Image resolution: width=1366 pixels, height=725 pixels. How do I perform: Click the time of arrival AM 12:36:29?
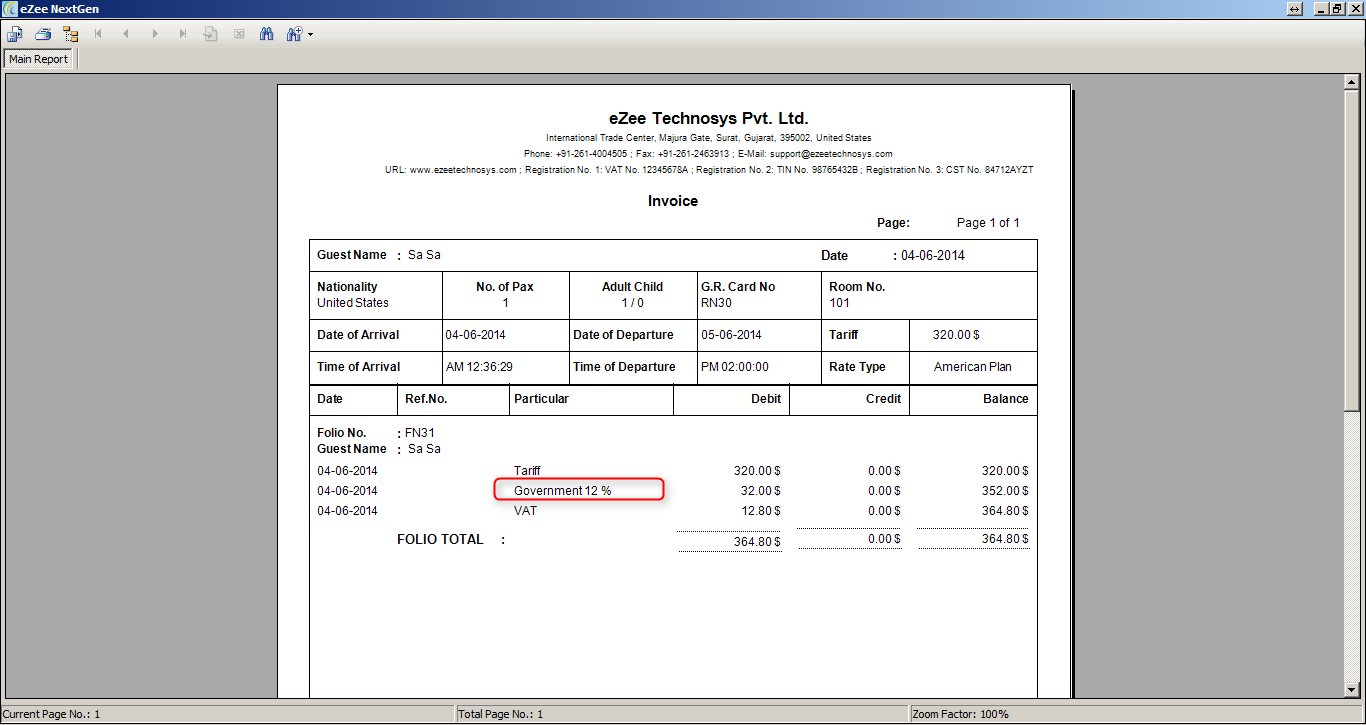[x=479, y=367]
